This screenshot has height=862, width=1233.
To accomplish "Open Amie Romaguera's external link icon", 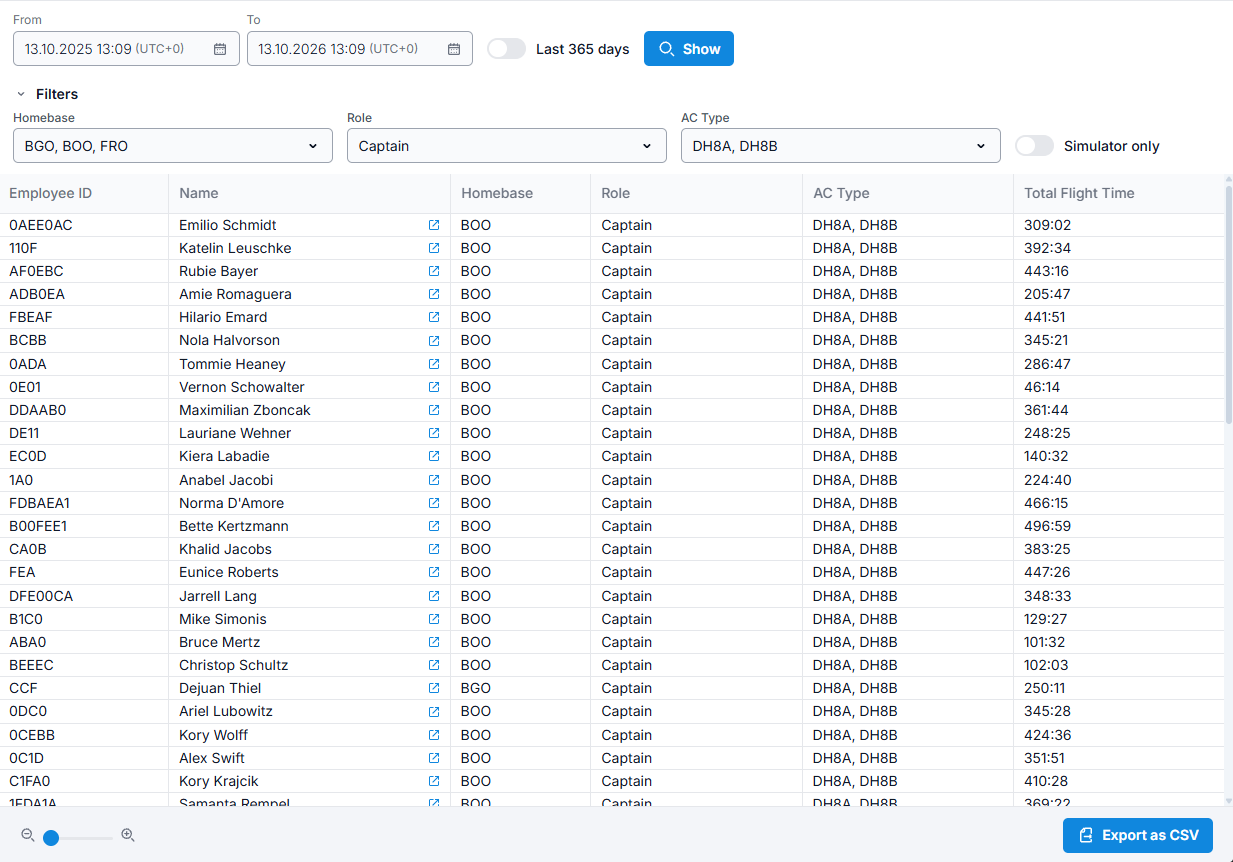I will [x=434, y=294].
